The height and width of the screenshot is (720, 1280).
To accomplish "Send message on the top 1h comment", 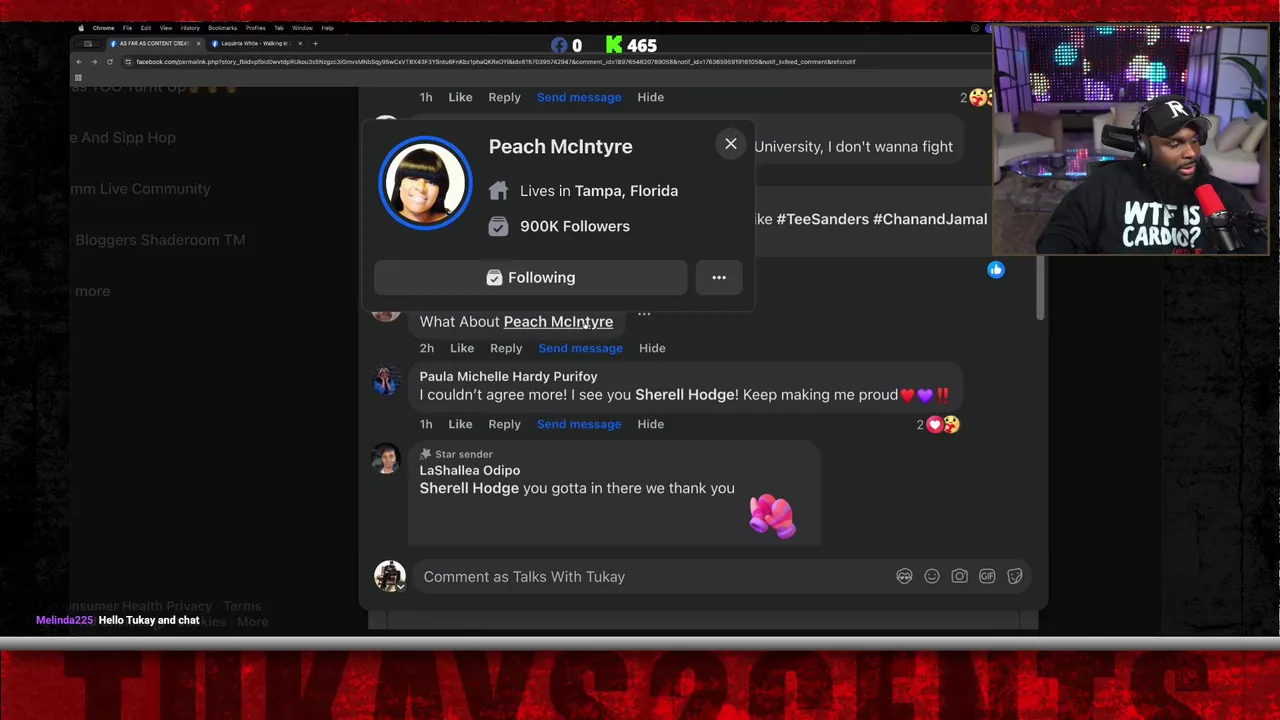I will point(579,97).
